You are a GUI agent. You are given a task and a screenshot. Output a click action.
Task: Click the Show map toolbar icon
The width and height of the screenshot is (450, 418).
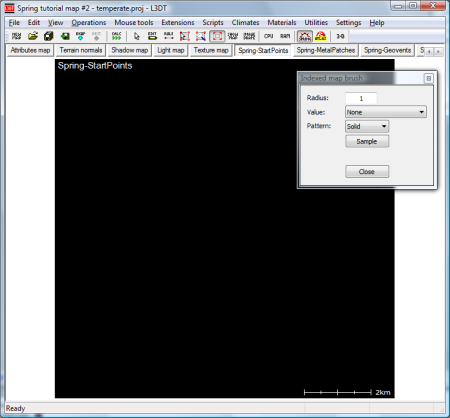tap(233, 36)
